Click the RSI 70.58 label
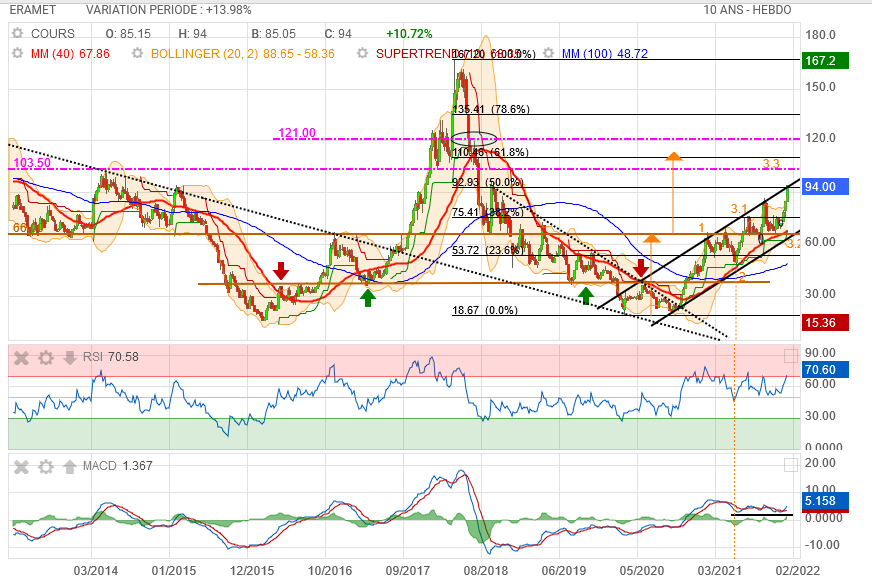872x579 pixels. pos(111,357)
